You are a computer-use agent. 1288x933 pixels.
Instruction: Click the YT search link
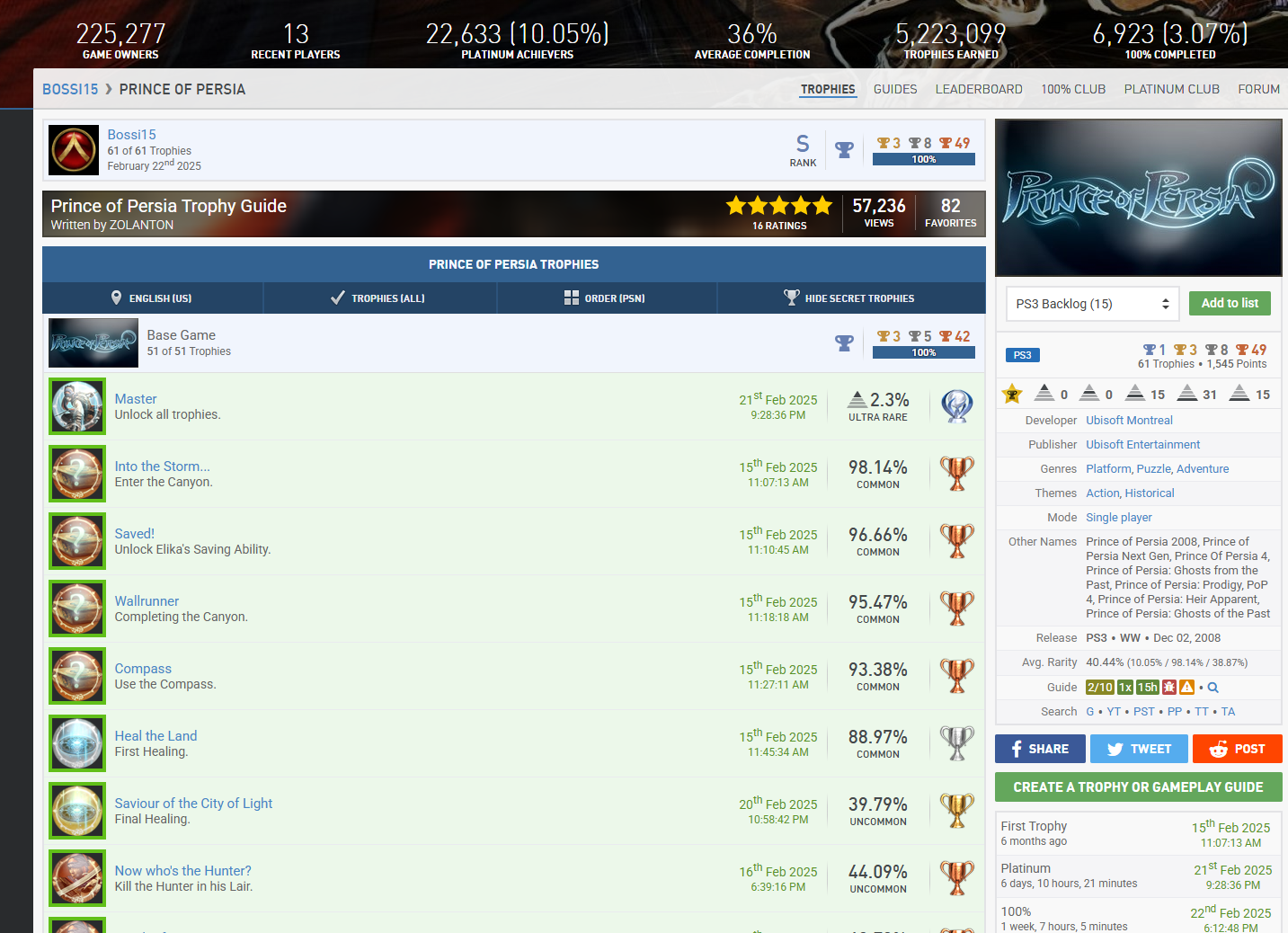pyautogui.click(x=1114, y=711)
